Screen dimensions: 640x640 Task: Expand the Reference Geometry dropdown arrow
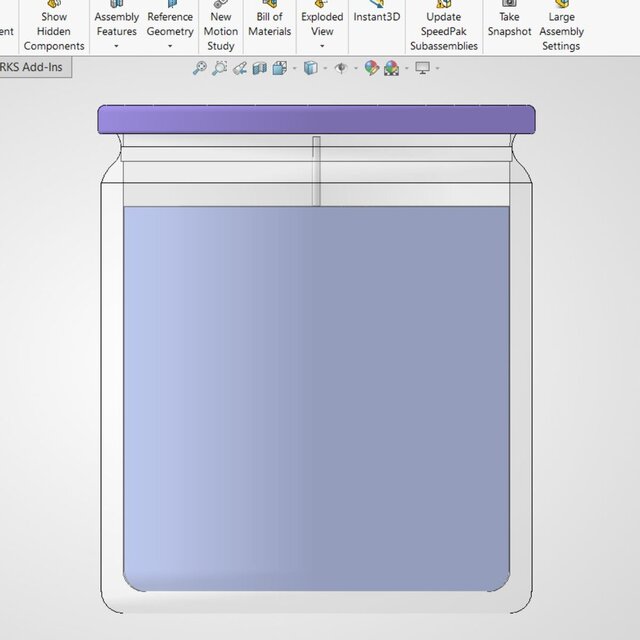(x=170, y=46)
